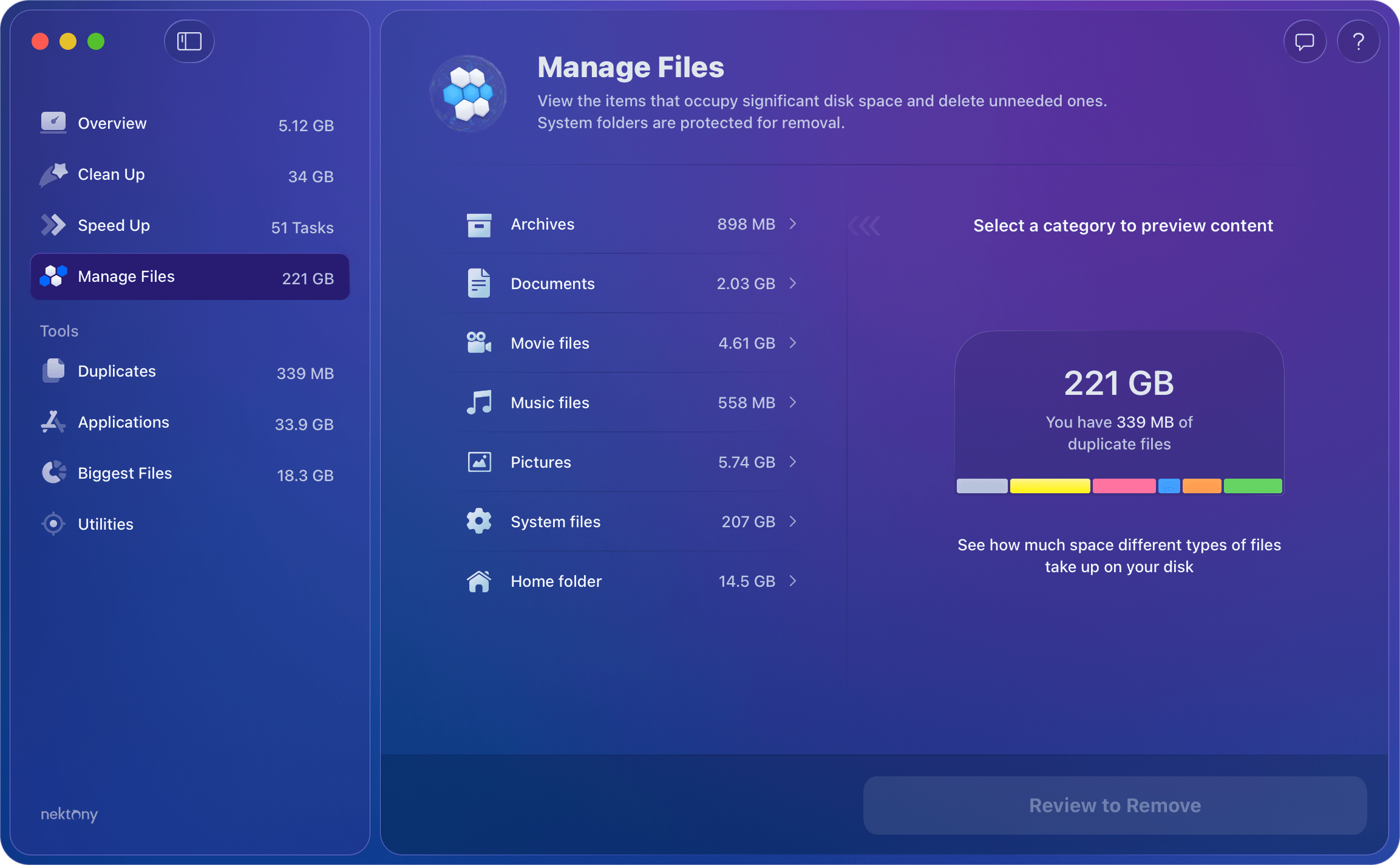
Task: Open the feedback chat bubble
Action: point(1305,41)
